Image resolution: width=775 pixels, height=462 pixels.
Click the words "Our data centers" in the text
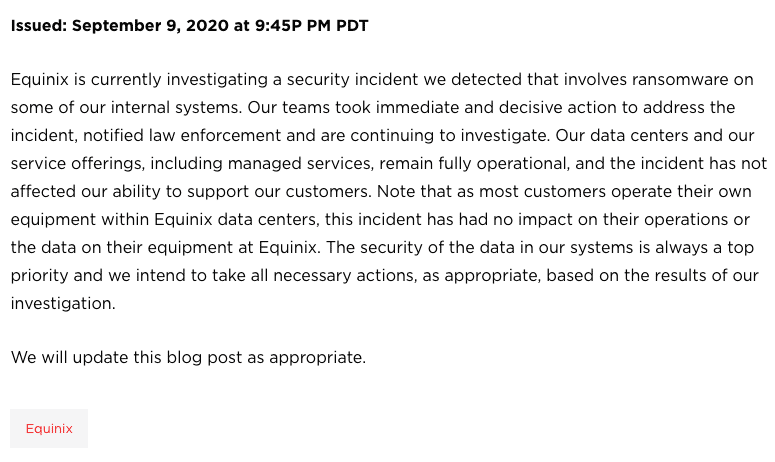(x=622, y=135)
